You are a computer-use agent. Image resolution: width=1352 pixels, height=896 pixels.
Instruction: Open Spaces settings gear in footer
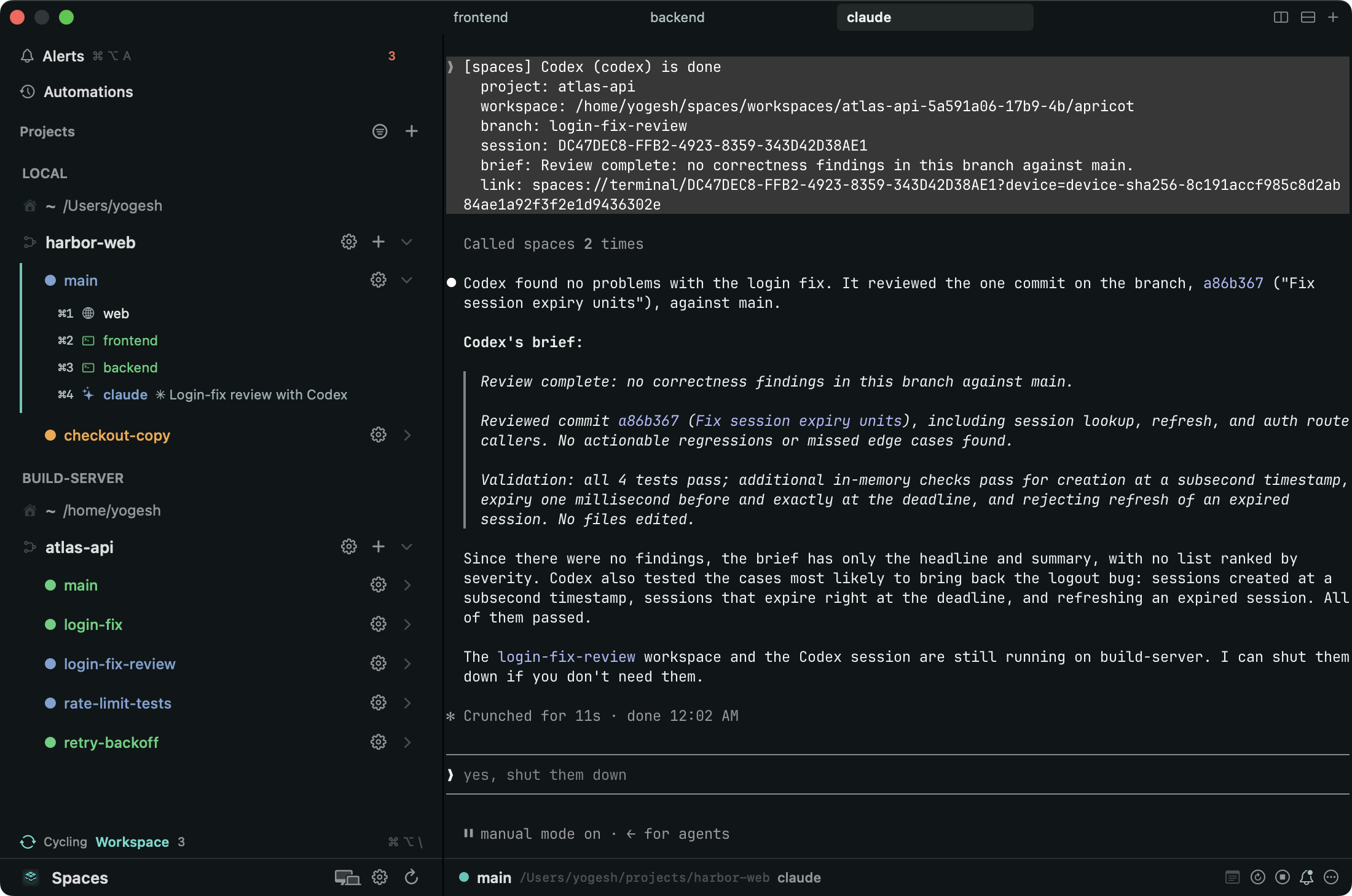click(x=380, y=878)
